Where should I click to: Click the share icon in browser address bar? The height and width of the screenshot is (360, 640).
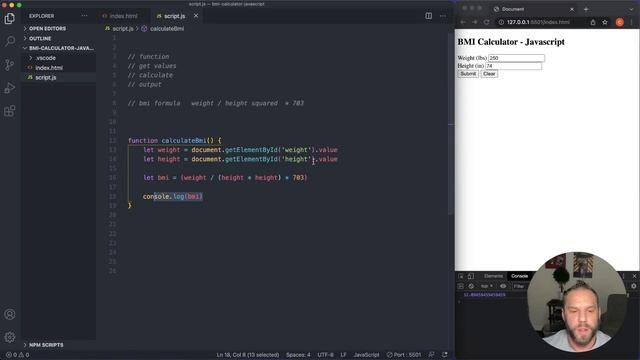[593, 22]
